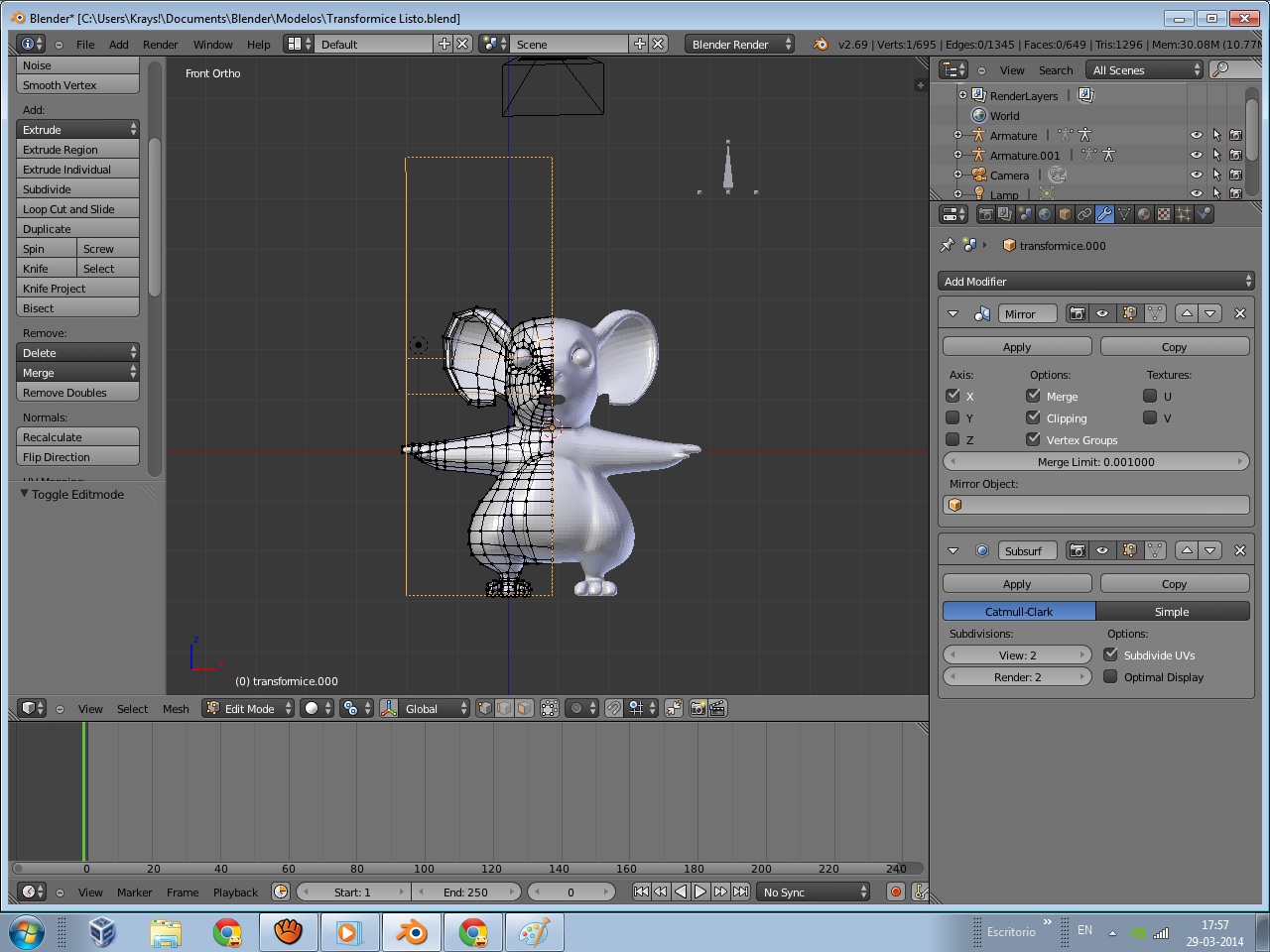Open the Render properties tab (camera icon)
The height and width of the screenshot is (952, 1270).
[x=985, y=214]
